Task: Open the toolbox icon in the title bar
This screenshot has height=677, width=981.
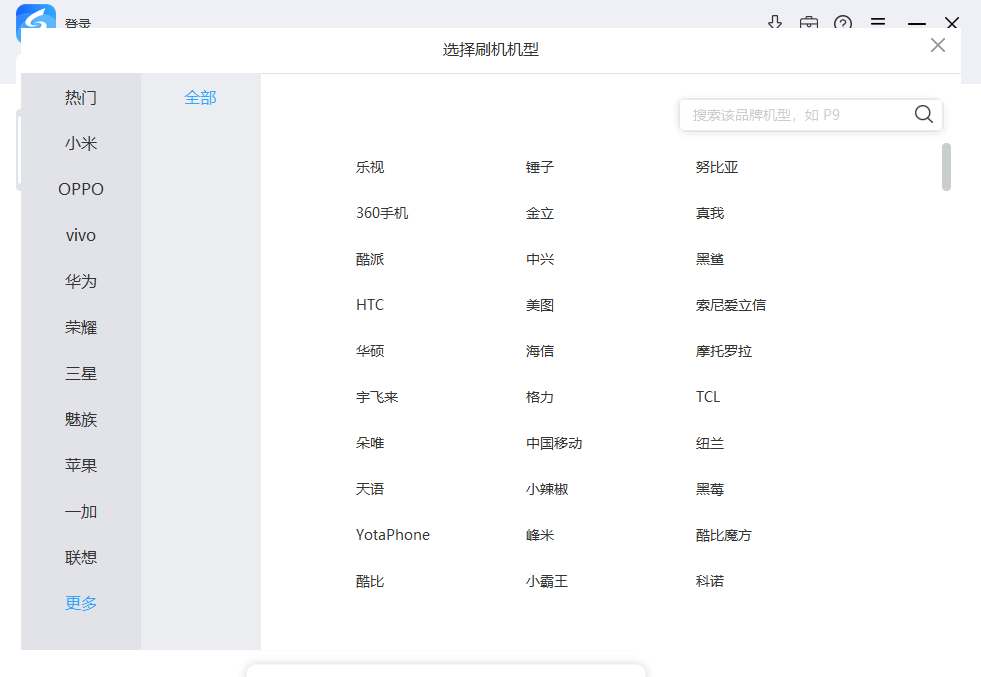Action: click(809, 22)
